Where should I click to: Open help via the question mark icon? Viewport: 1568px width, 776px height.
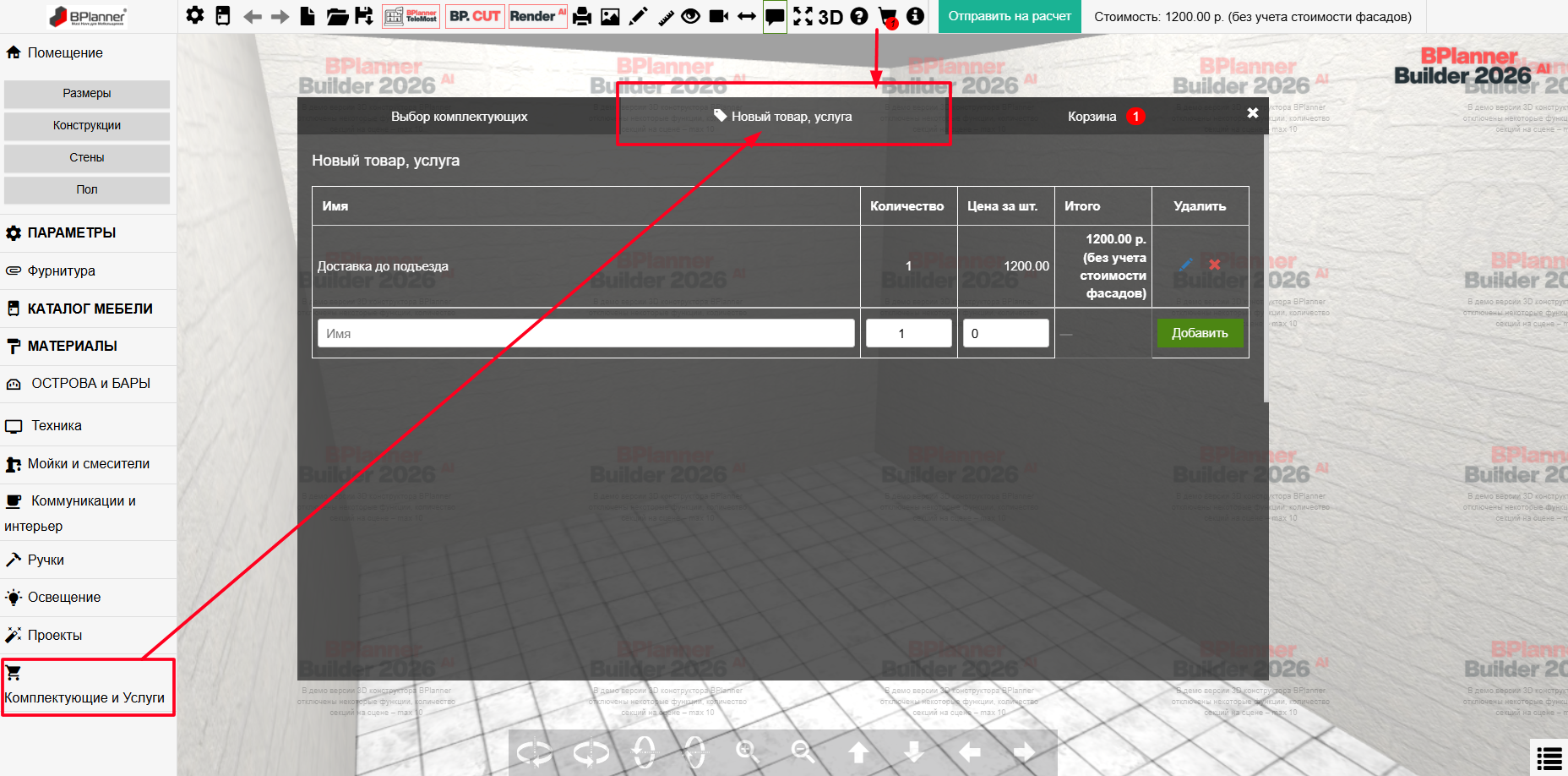tap(859, 16)
